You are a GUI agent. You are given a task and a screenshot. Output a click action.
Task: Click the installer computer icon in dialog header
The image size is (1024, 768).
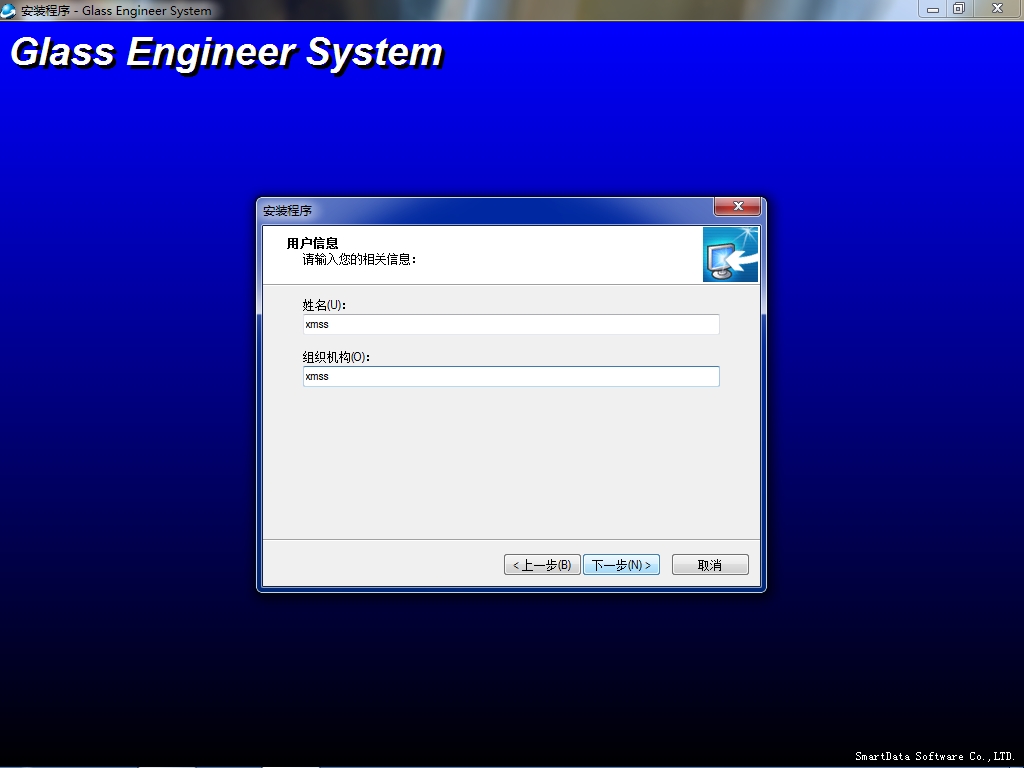coord(730,255)
